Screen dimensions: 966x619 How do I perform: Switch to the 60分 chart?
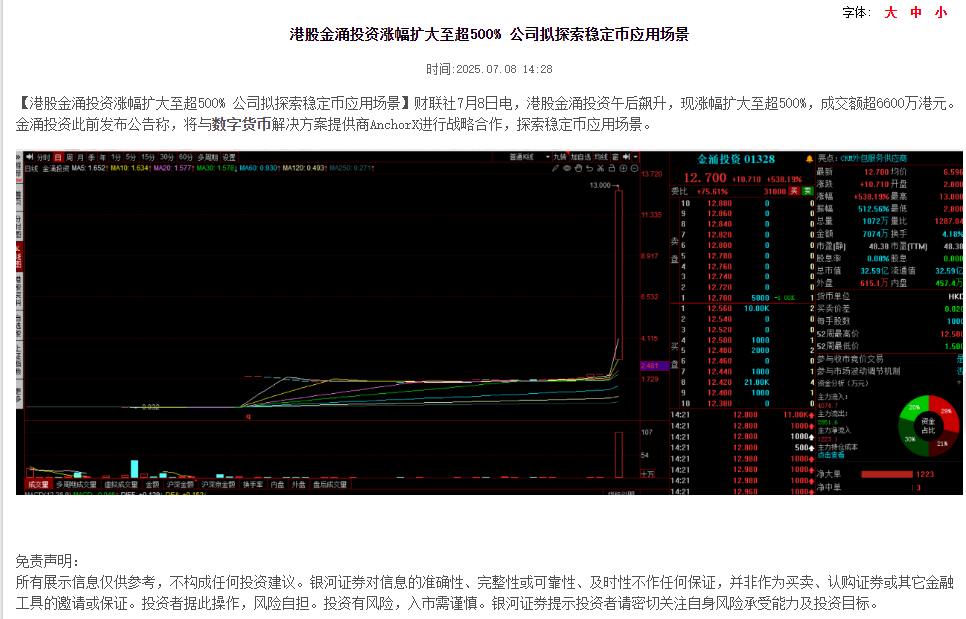click(x=186, y=157)
